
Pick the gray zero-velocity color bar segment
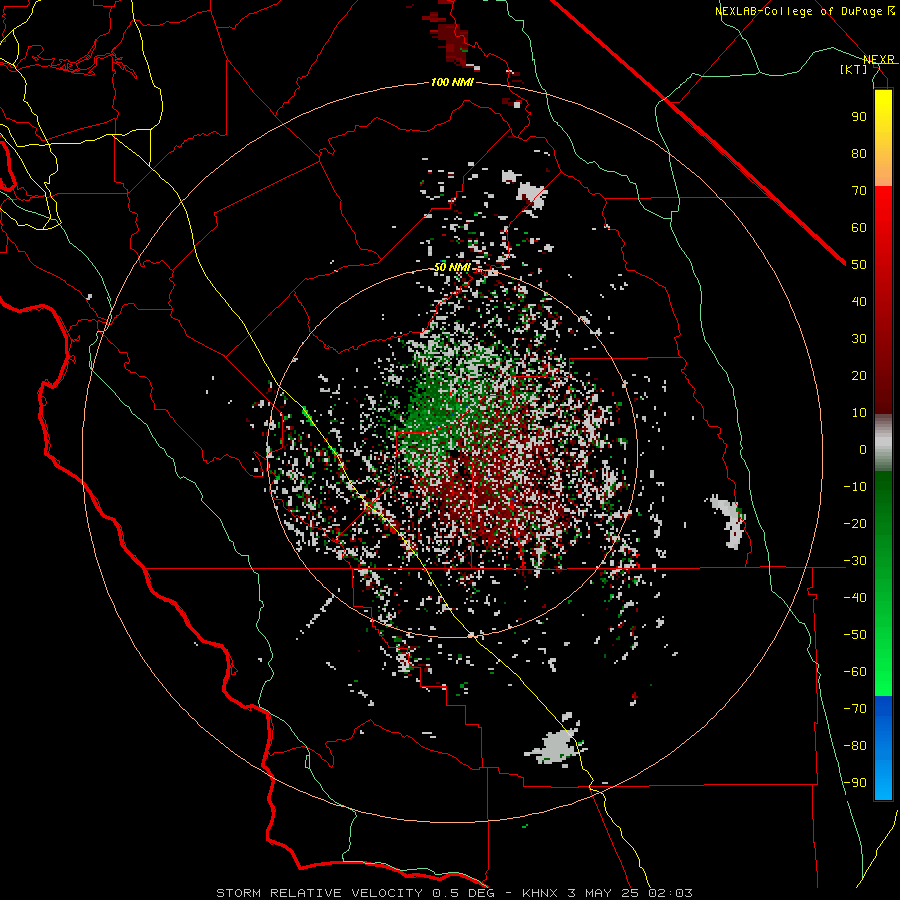click(x=883, y=442)
